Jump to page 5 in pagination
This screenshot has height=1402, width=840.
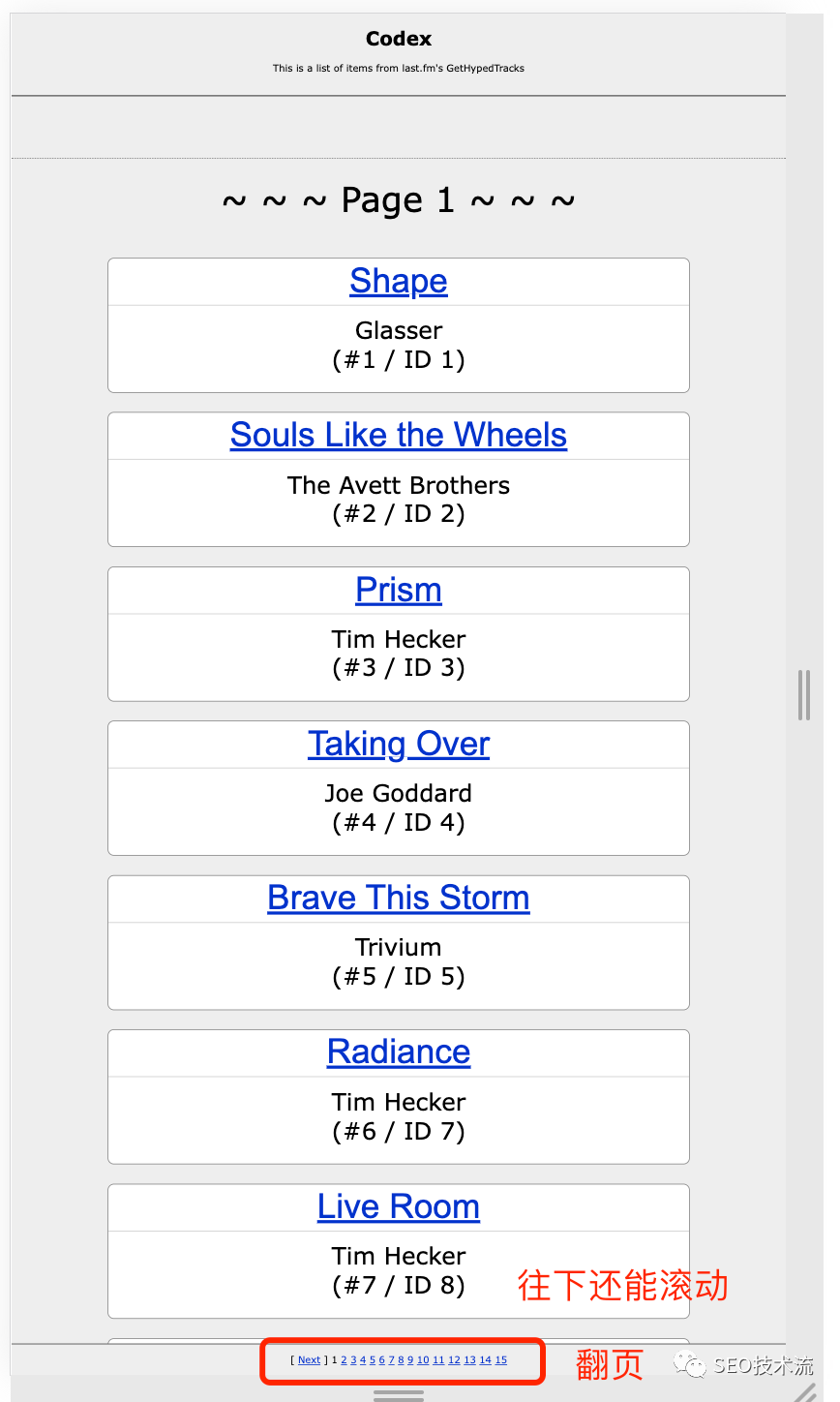(373, 1360)
